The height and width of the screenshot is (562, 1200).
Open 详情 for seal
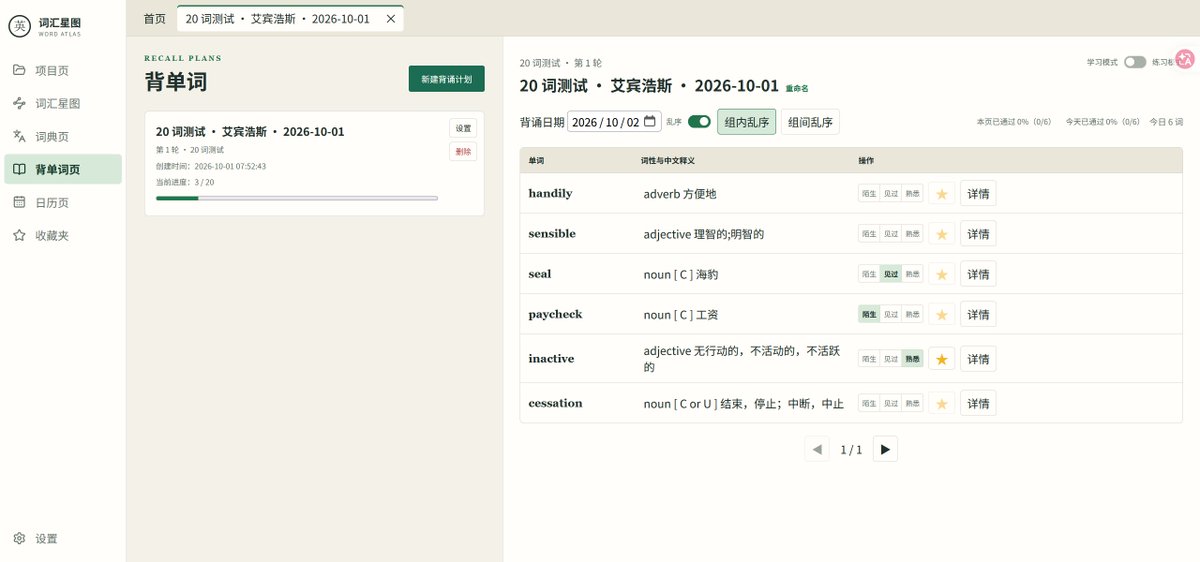[978, 274]
